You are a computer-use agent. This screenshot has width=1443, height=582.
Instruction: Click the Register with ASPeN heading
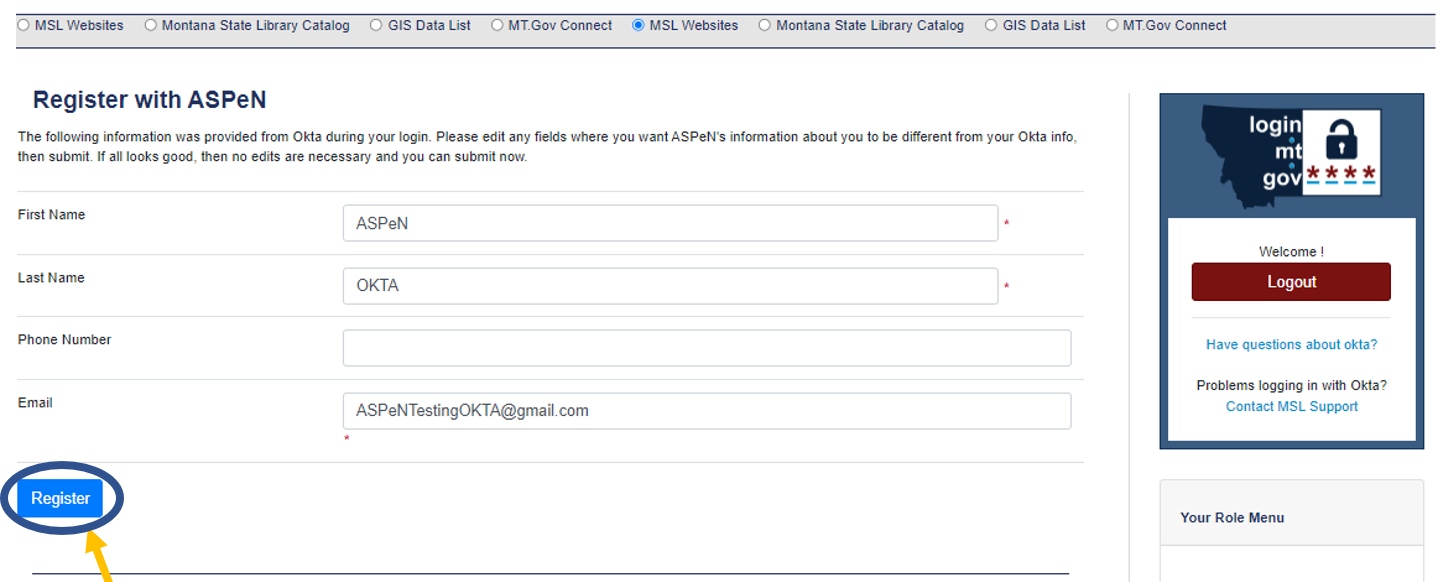[148, 99]
